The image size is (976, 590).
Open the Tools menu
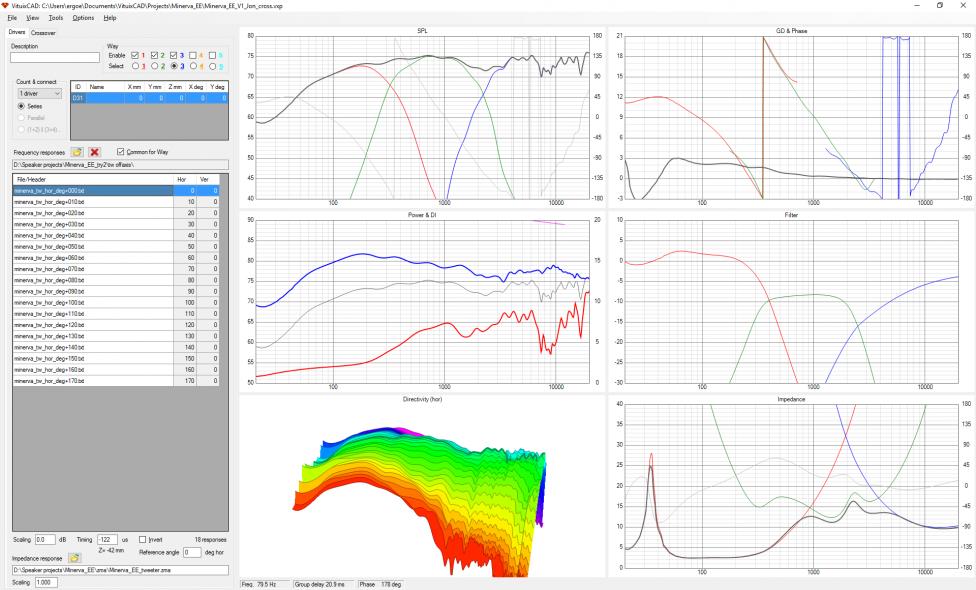coord(55,18)
